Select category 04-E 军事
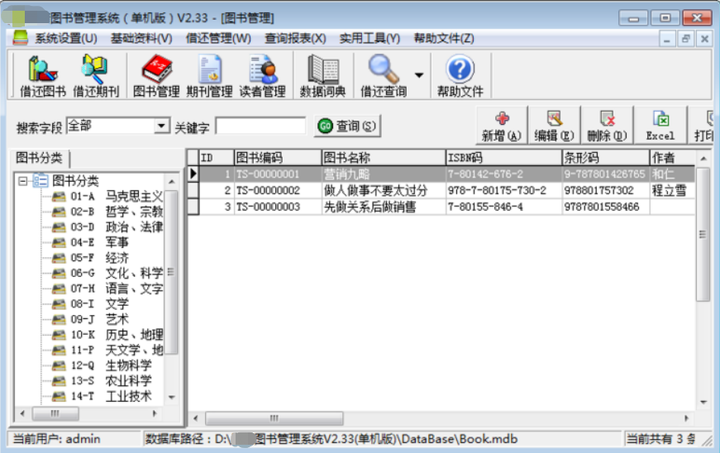This screenshot has height=453, width=720. (x=100, y=242)
